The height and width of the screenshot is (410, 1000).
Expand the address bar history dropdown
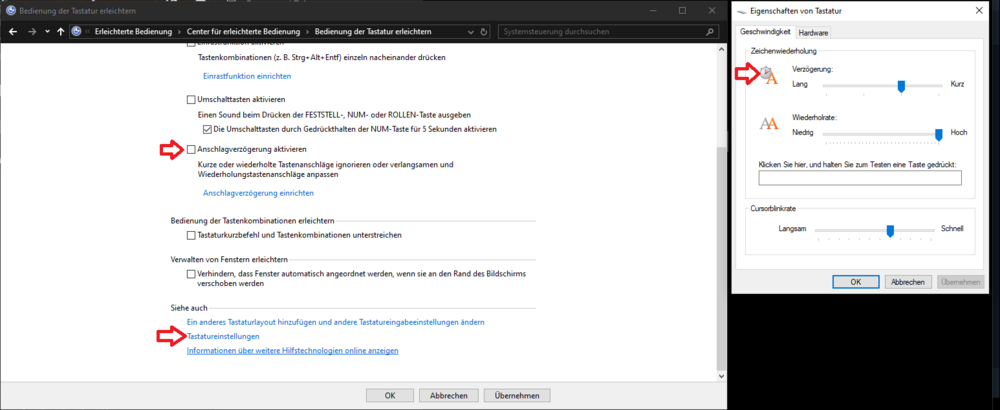coord(471,31)
